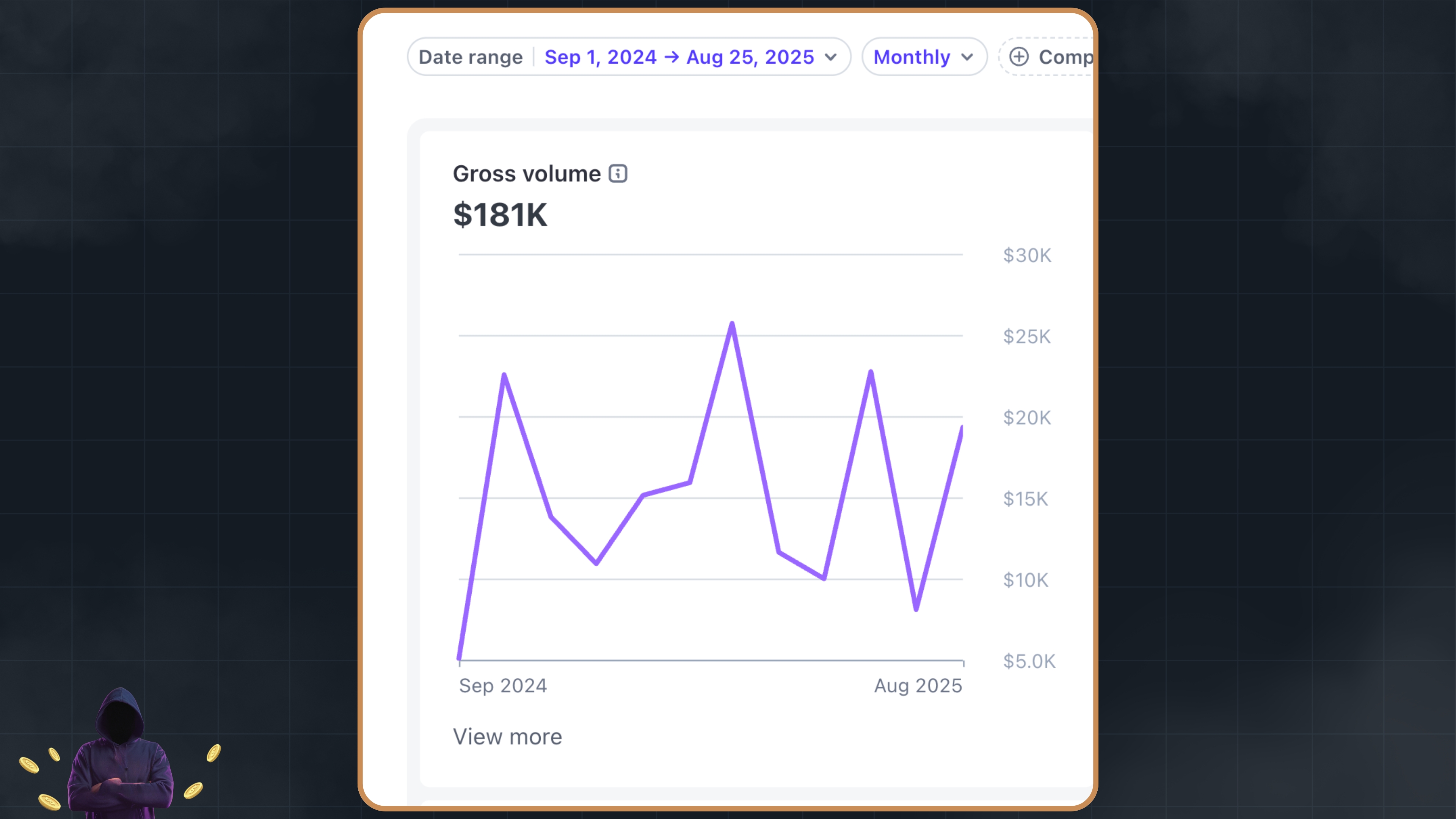This screenshot has width=1456, height=819.
Task: Click the hooded figure logo image
Action: 120,755
